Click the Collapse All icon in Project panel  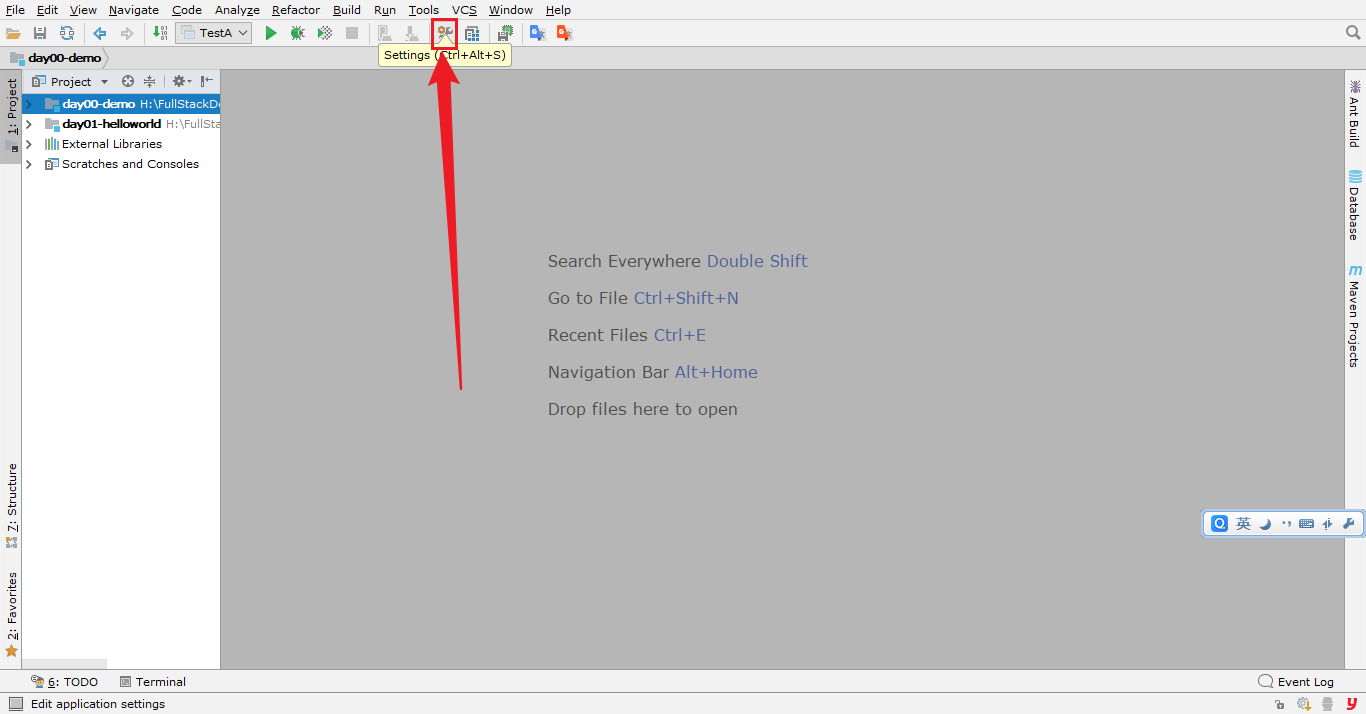click(x=149, y=82)
